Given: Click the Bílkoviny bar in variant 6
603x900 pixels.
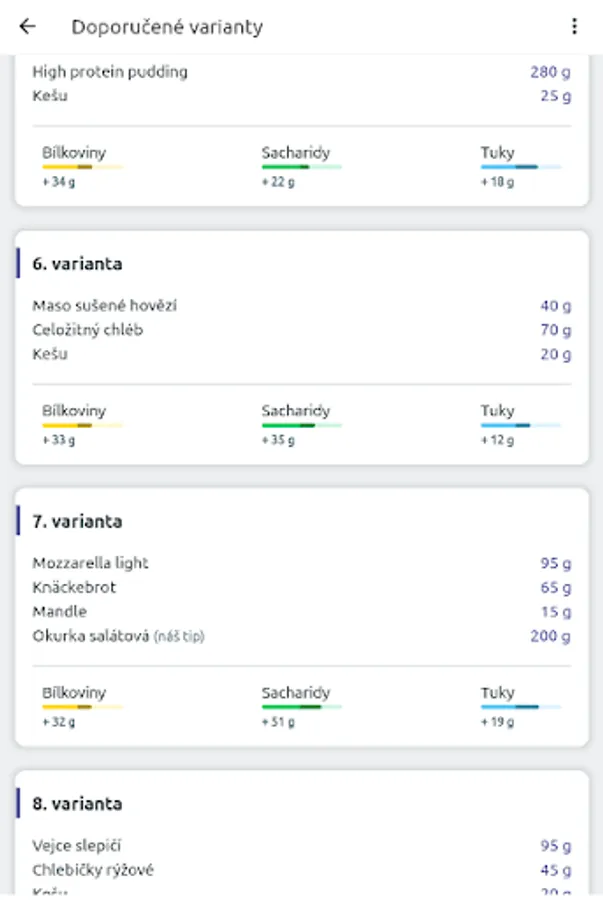Looking at the screenshot, I should point(83,425).
